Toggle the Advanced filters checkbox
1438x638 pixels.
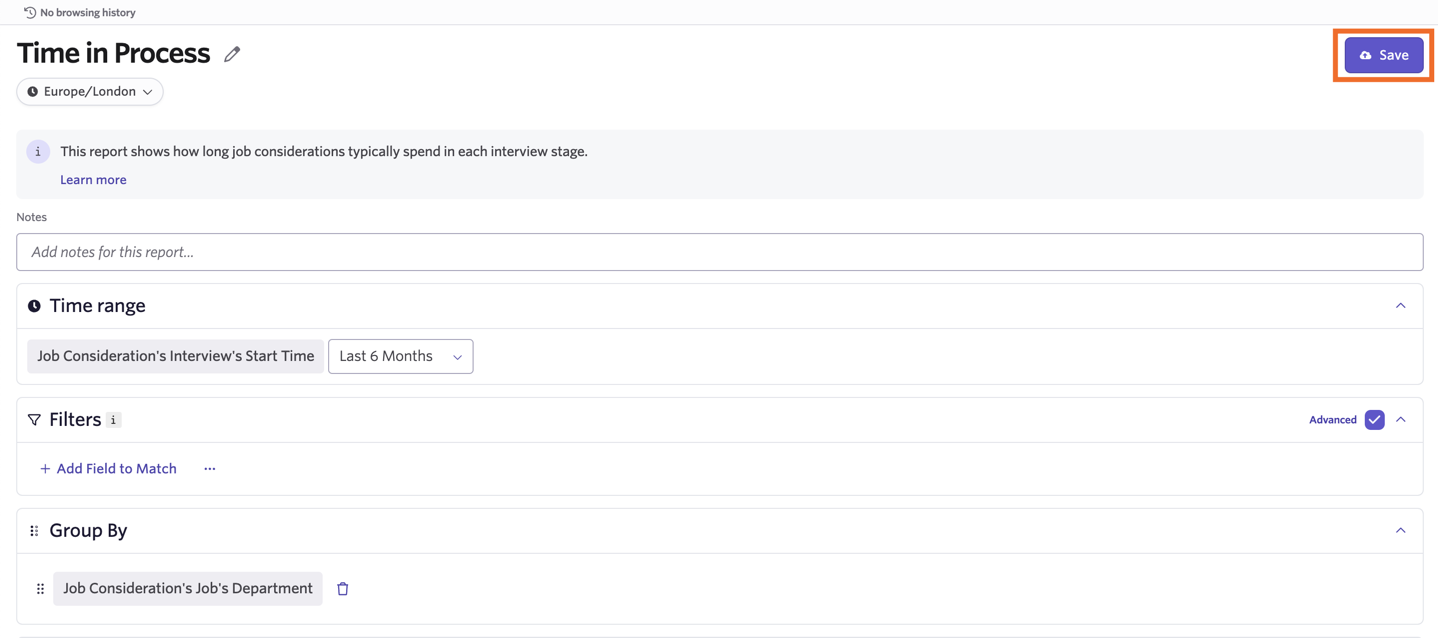[x=1375, y=420]
